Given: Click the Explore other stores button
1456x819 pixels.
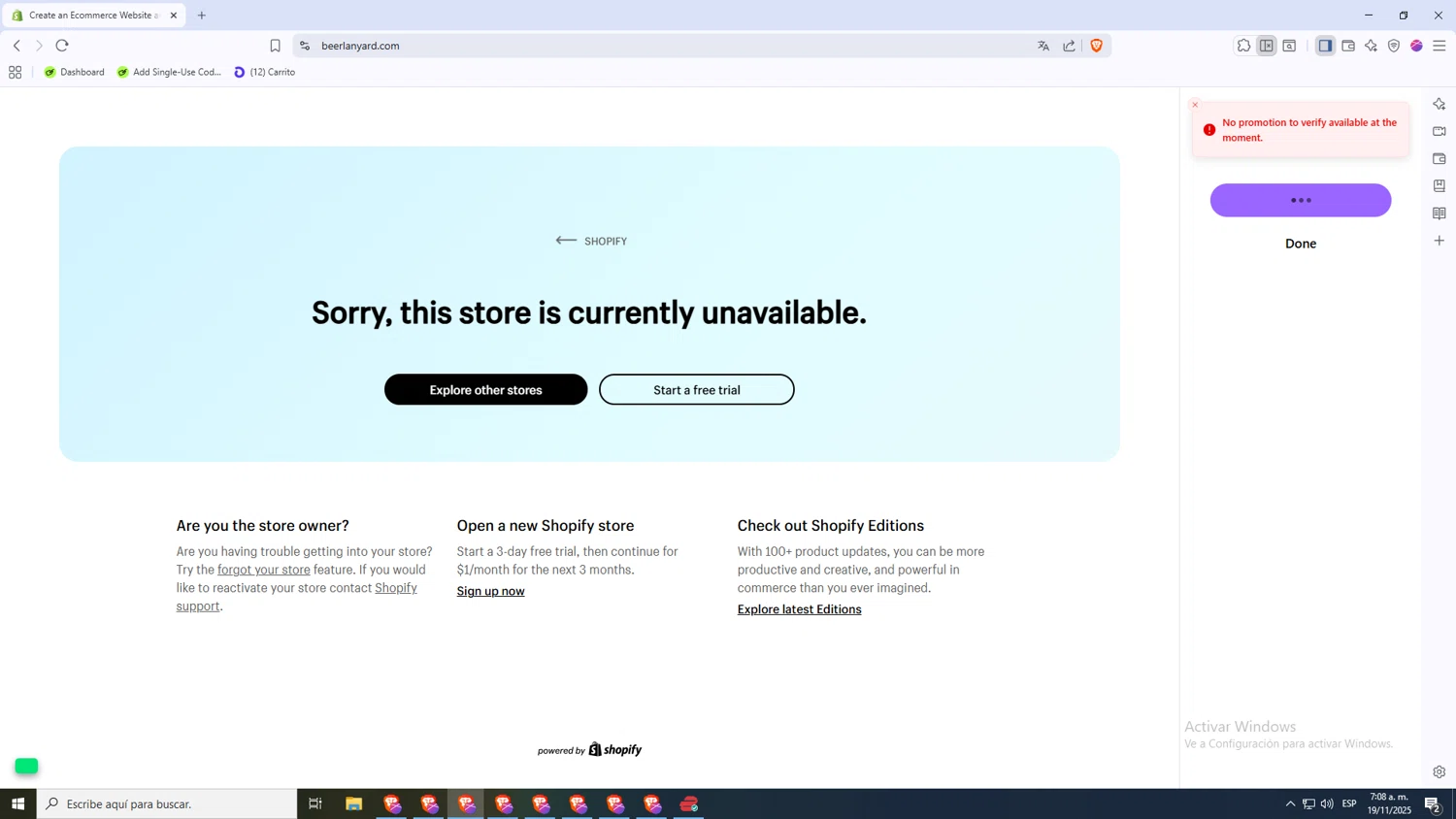Looking at the screenshot, I should [485, 390].
